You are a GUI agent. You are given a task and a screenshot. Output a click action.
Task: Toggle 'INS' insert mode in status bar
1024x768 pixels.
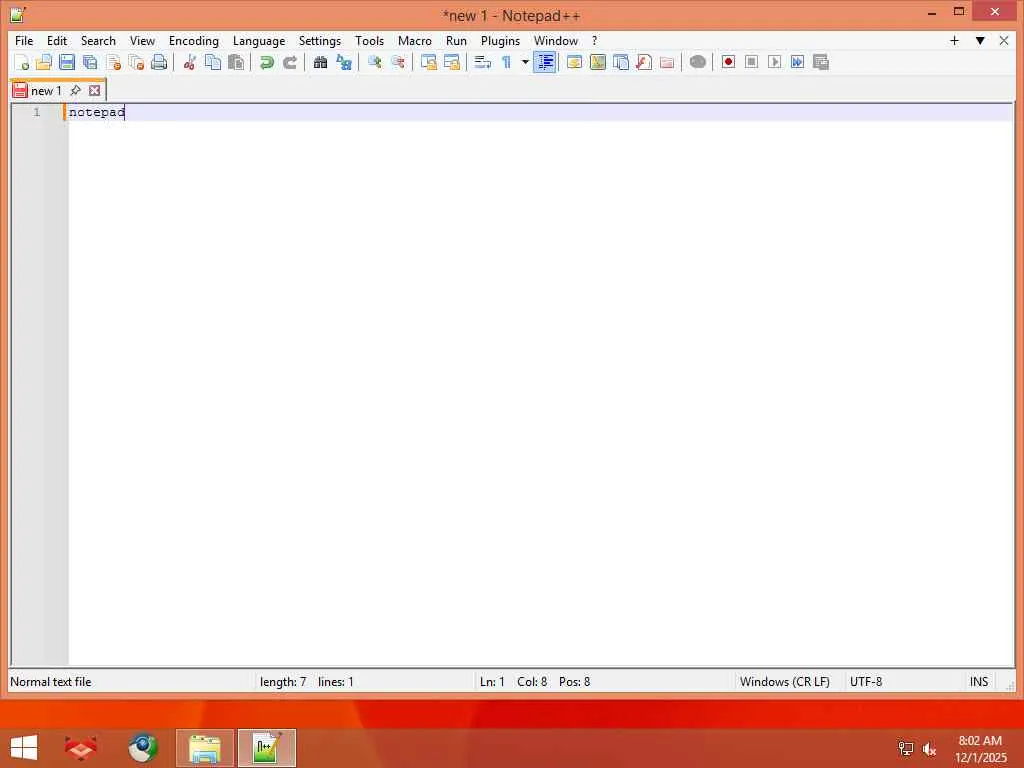(978, 682)
